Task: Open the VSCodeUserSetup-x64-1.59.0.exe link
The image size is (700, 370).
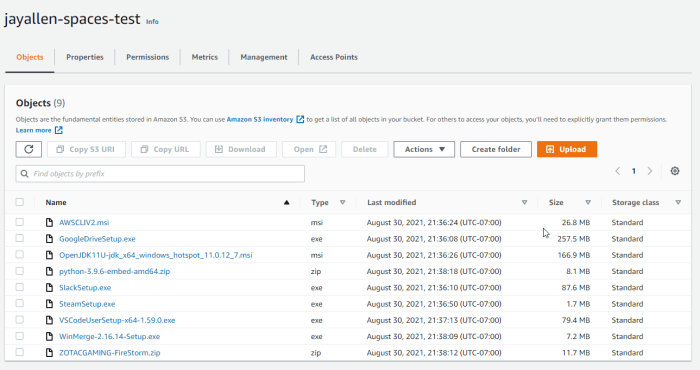Action: pyautogui.click(x=117, y=320)
